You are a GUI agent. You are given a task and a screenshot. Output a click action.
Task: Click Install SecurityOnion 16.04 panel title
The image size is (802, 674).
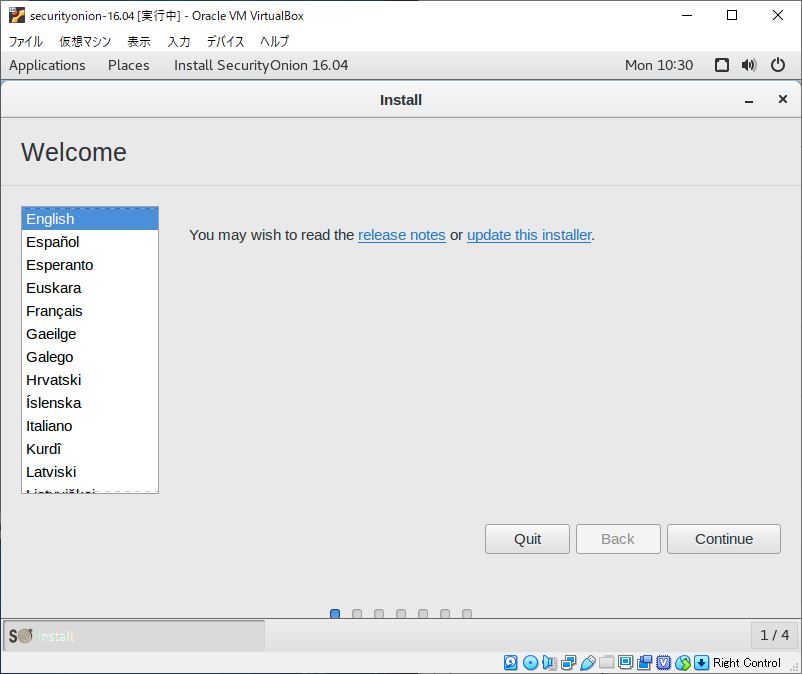(261, 65)
